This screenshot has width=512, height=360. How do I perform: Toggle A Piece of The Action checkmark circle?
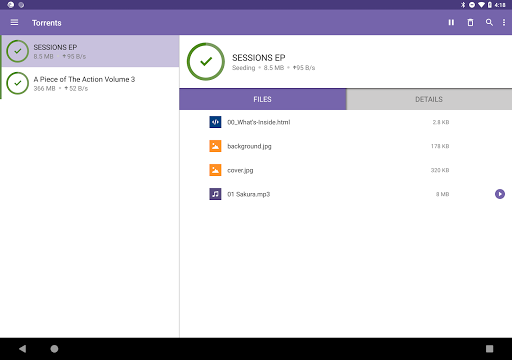click(18, 83)
